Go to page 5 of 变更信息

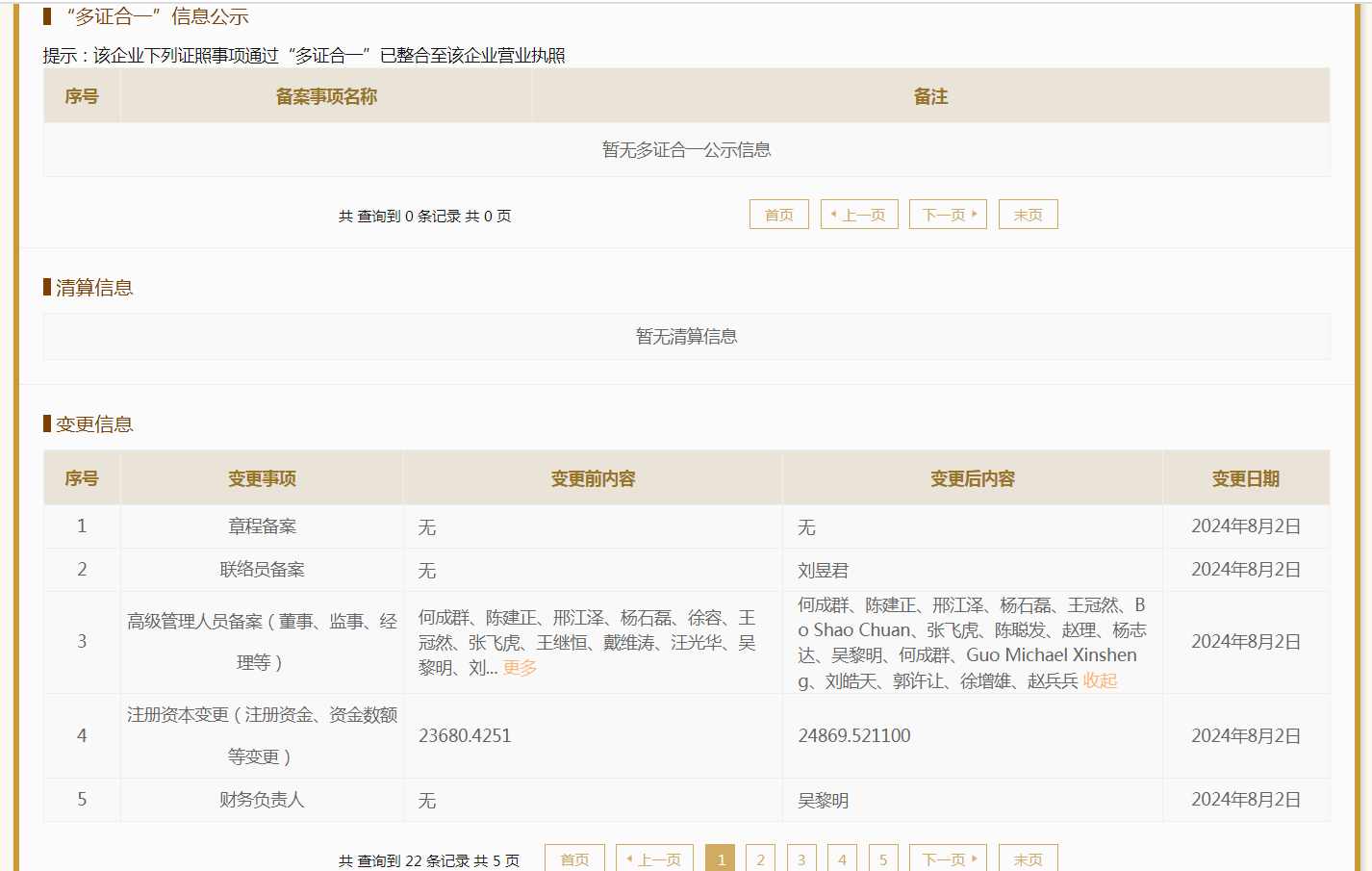883,858
